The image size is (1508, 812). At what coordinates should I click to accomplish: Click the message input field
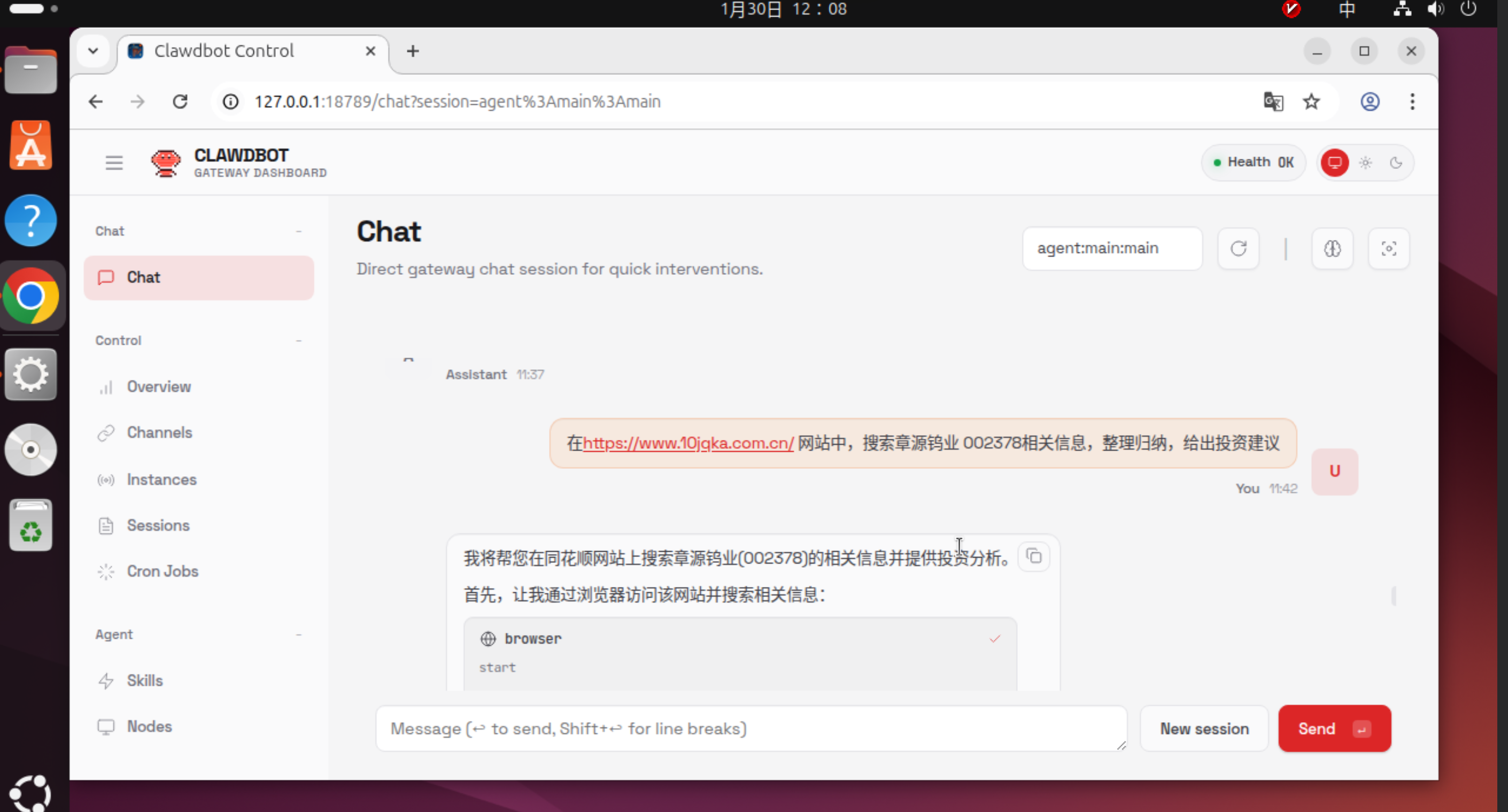tap(749, 729)
